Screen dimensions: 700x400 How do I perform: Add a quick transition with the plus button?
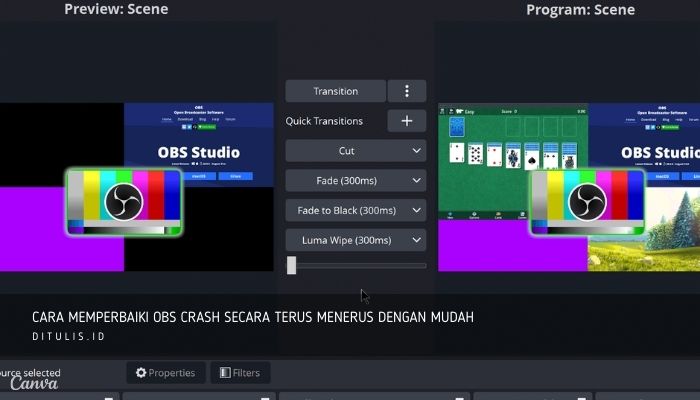click(x=407, y=121)
